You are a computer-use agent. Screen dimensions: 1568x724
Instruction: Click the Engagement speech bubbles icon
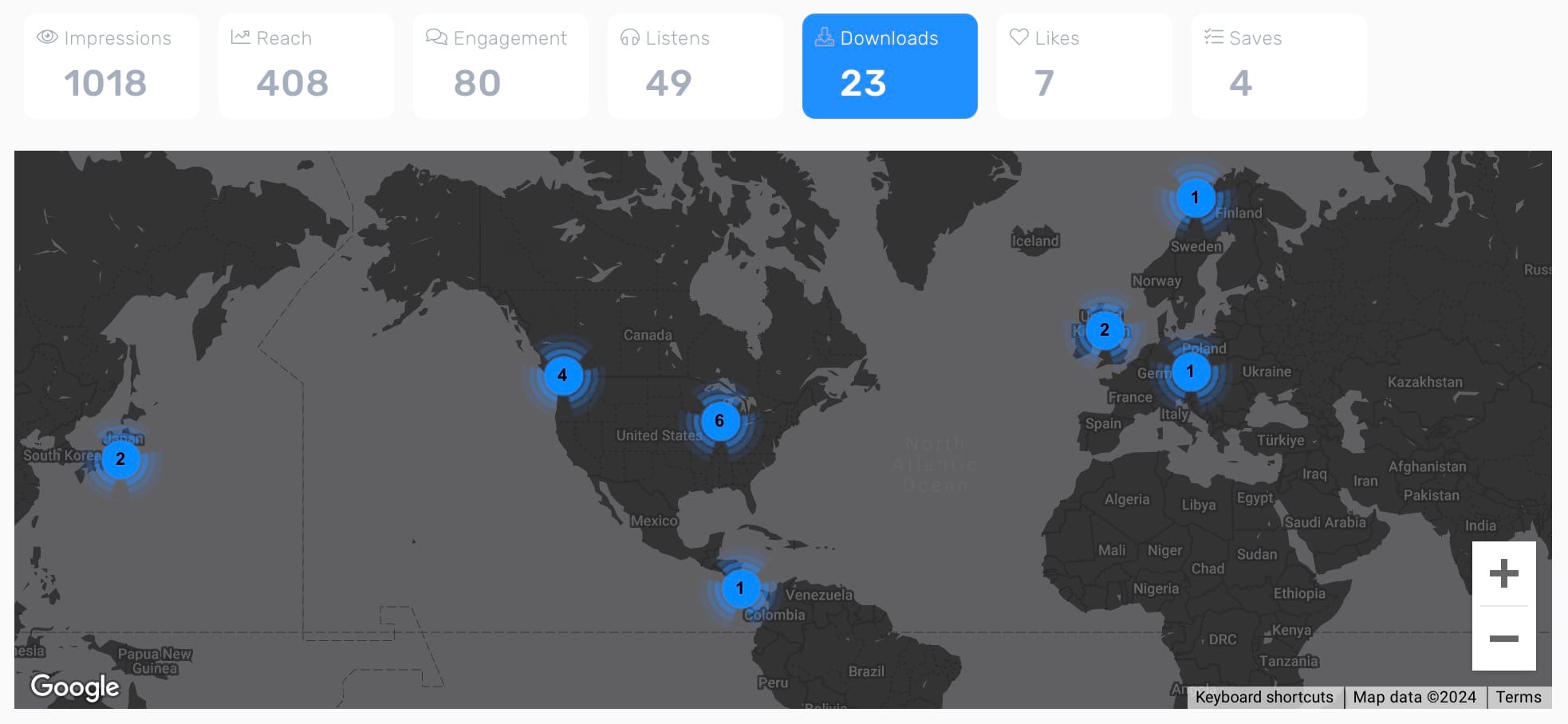[x=436, y=37]
